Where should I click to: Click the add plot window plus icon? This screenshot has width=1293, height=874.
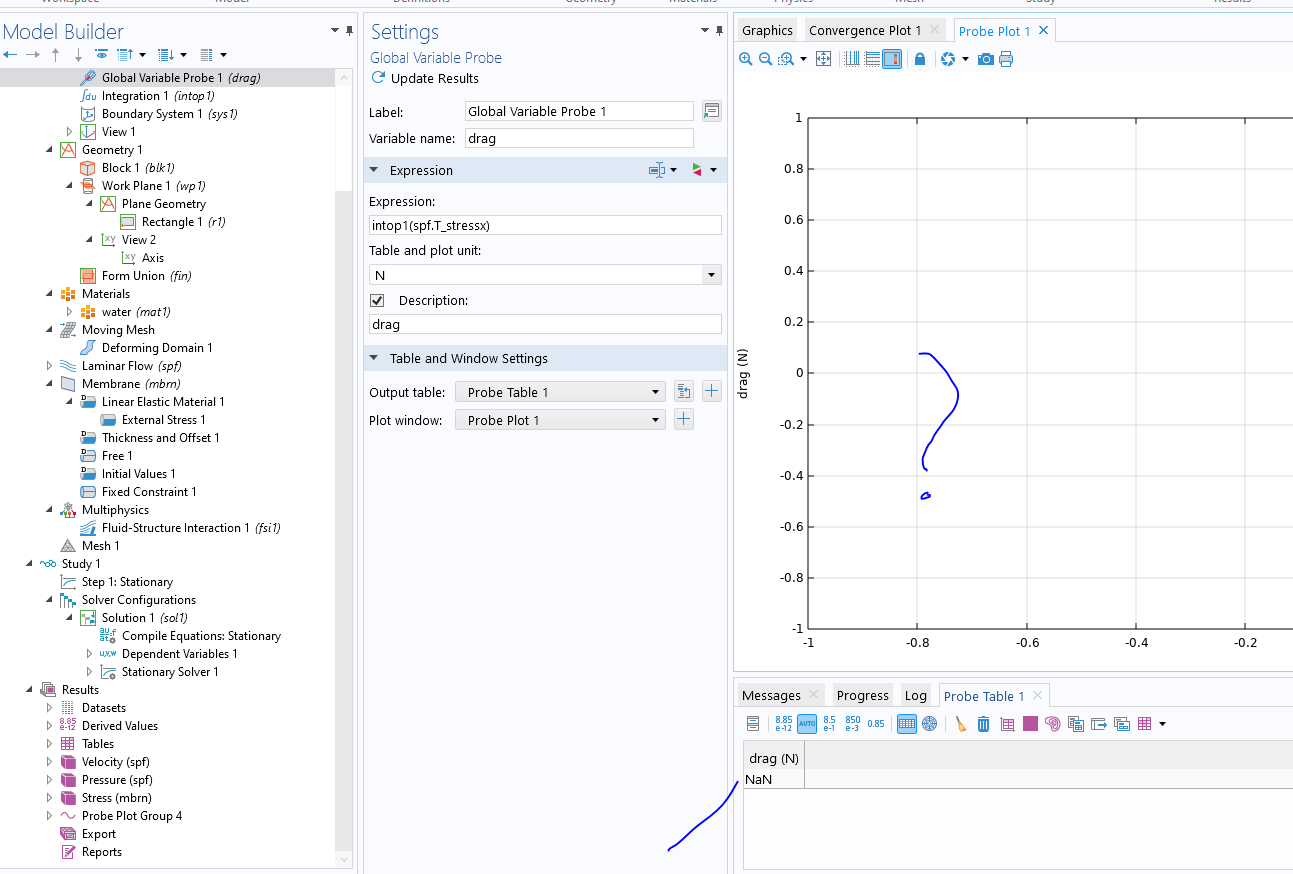(684, 420)
